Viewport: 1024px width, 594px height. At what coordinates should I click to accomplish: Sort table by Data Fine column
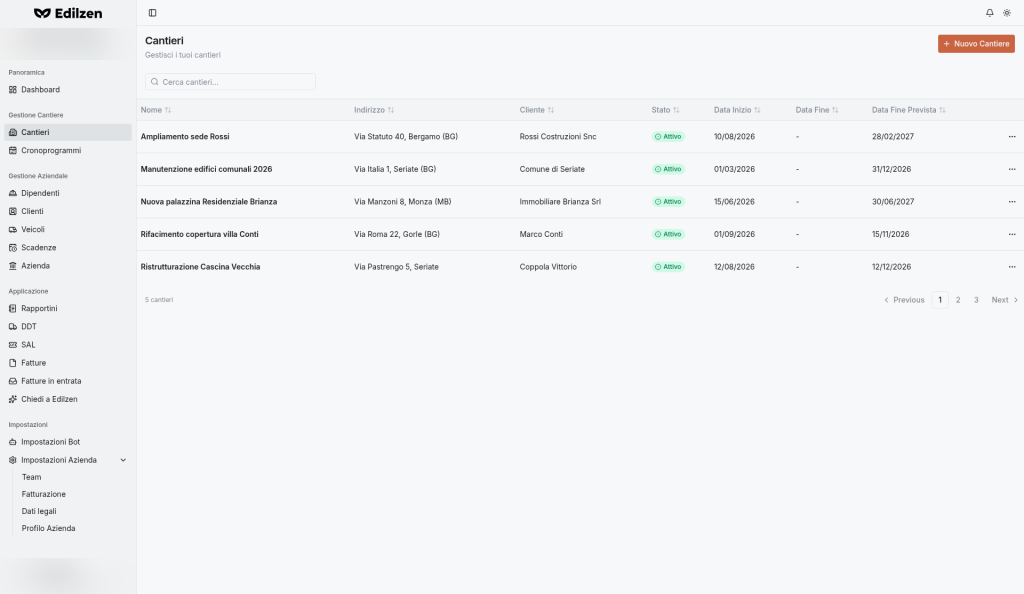[x=816, y=110]
